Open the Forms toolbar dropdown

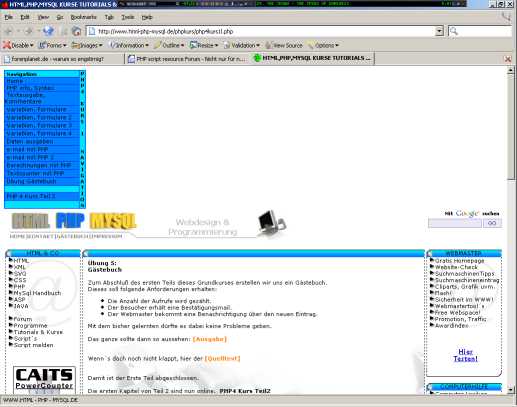coord(53,45)
